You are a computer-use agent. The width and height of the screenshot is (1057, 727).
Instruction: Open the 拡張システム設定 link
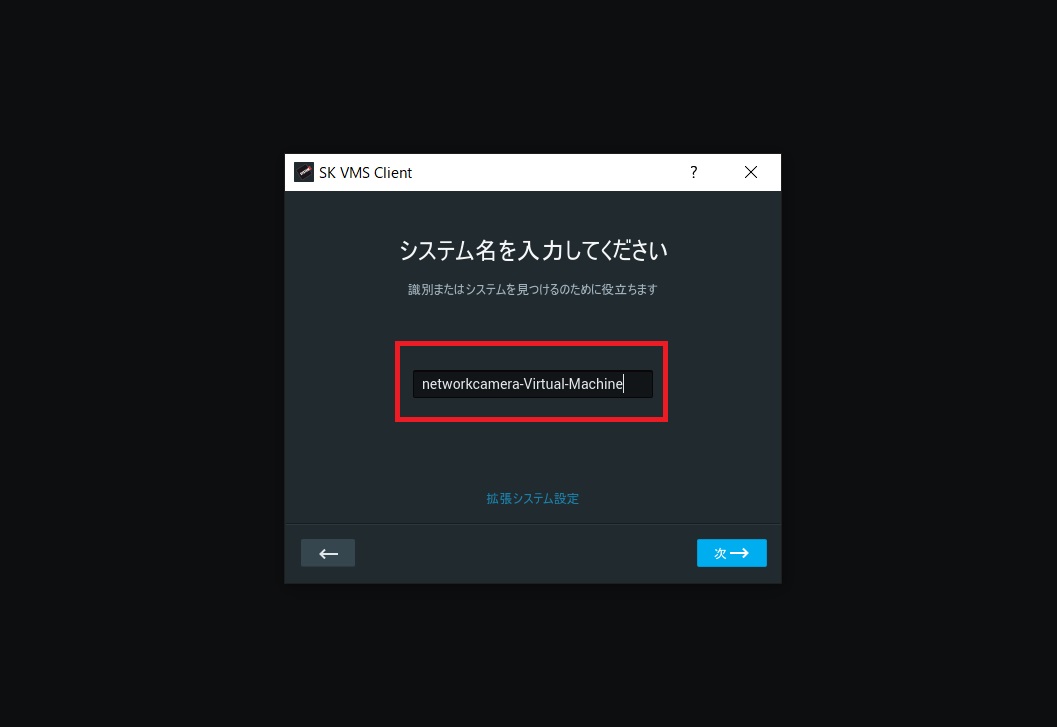(533, 498)
